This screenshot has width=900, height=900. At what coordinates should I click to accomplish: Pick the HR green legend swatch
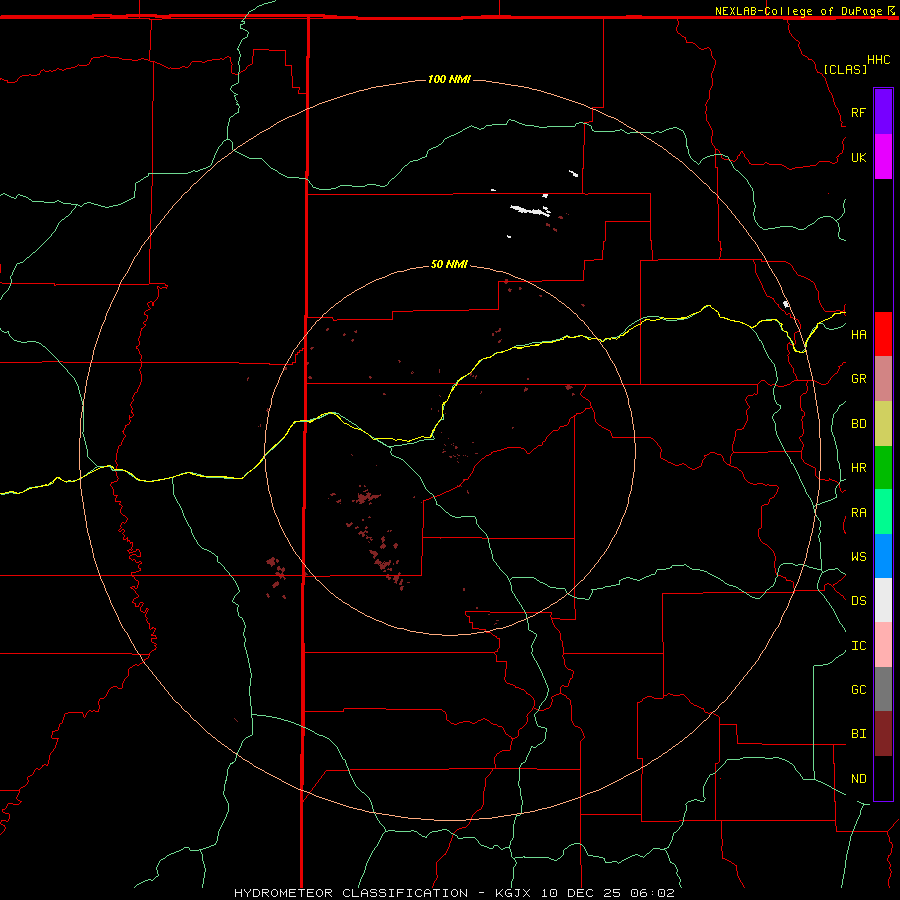pyautogui.click(x=883, y=468)
